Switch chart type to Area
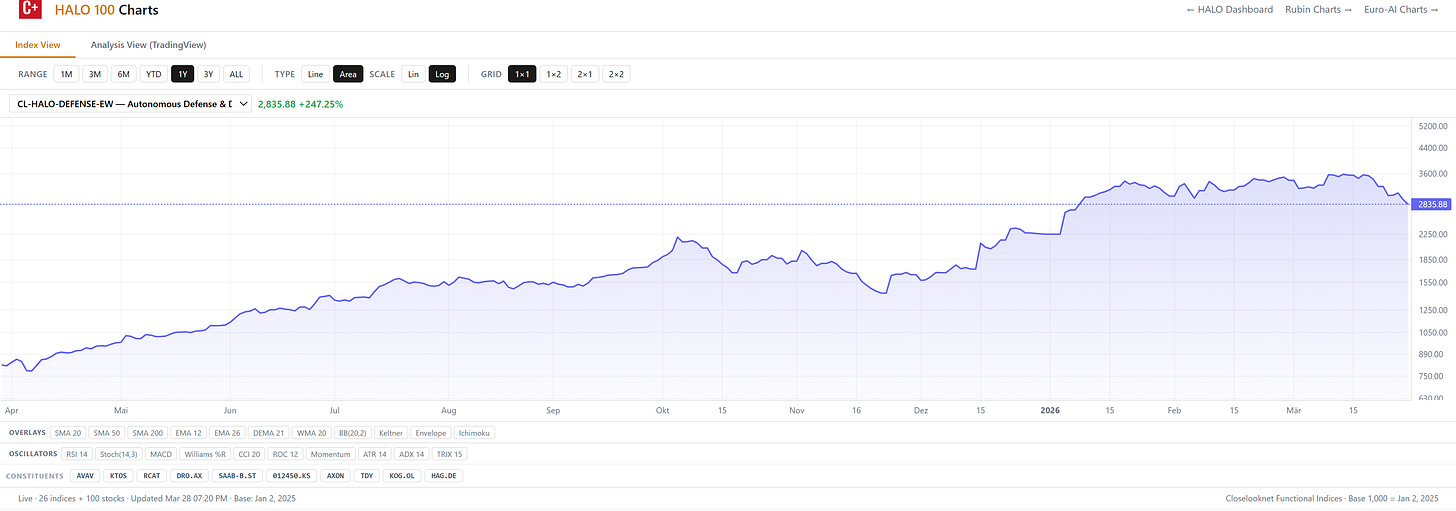 348,74
